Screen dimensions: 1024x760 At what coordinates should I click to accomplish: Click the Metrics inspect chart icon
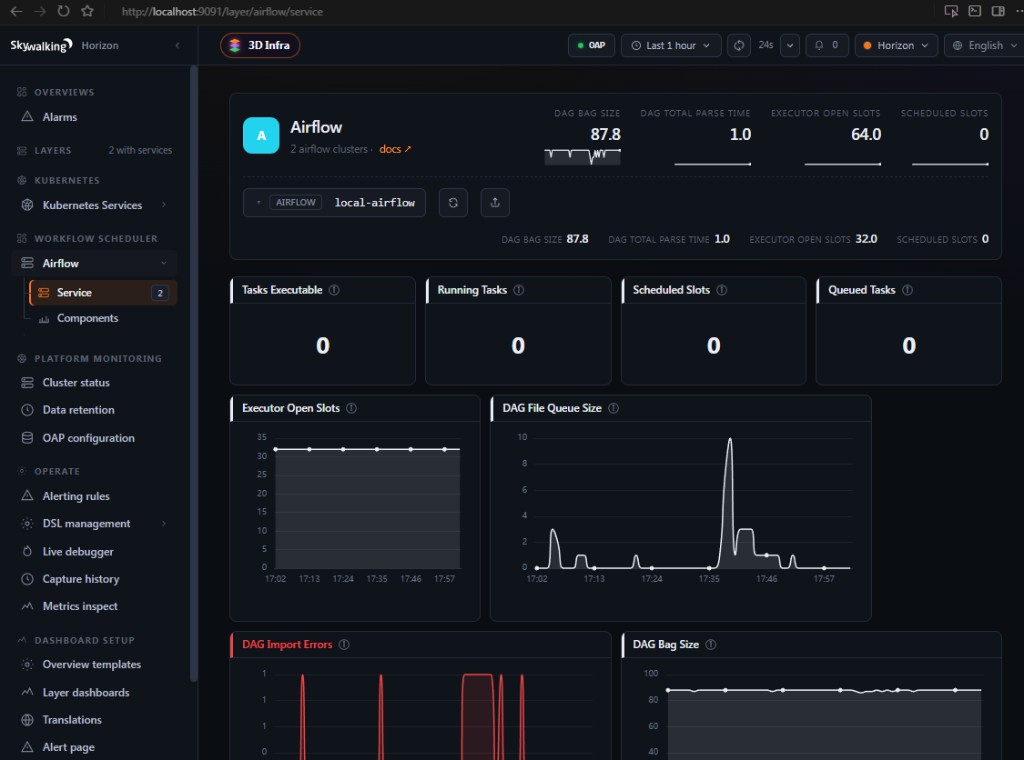coord(27,606)
